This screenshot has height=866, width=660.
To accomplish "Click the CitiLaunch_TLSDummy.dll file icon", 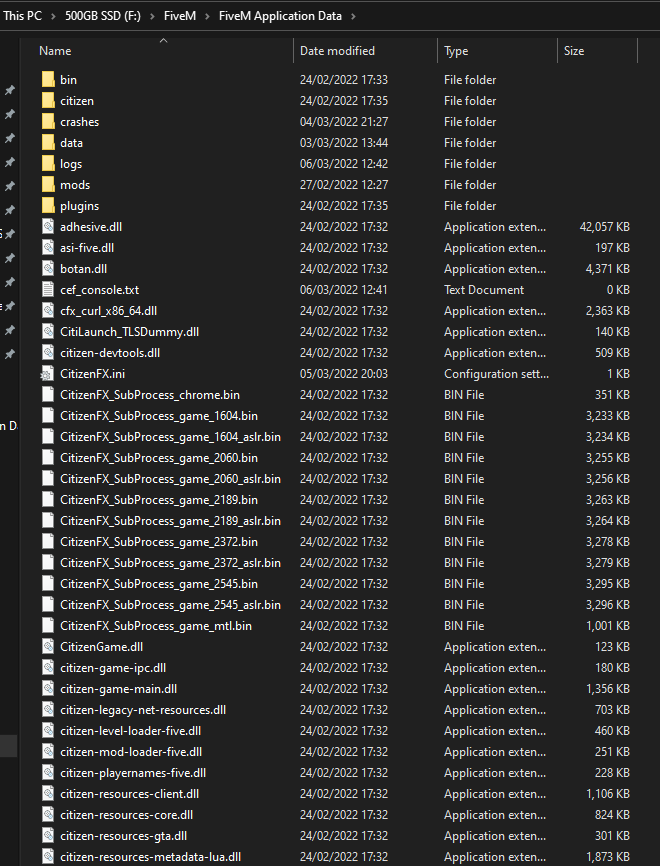I will (x=48, y=331).
